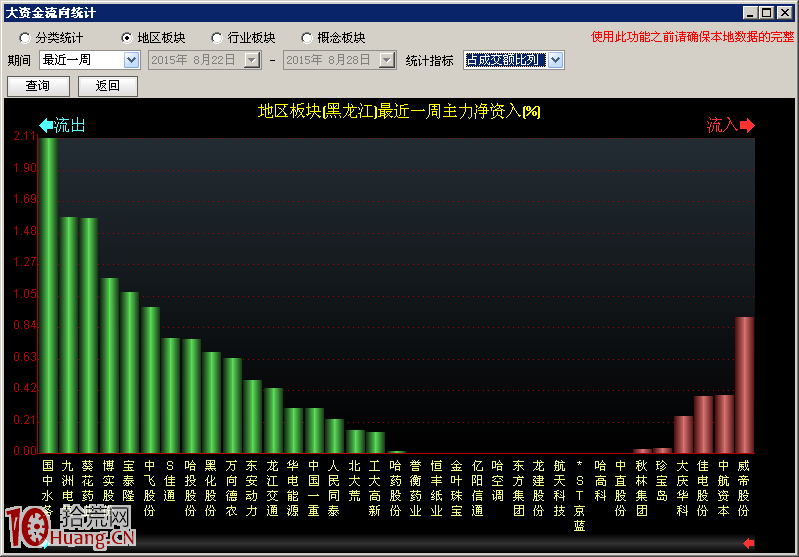The image size is (799, 557).
Task: Click the 恒丰纸业 axis label
Action: click(x=436, y=488)
